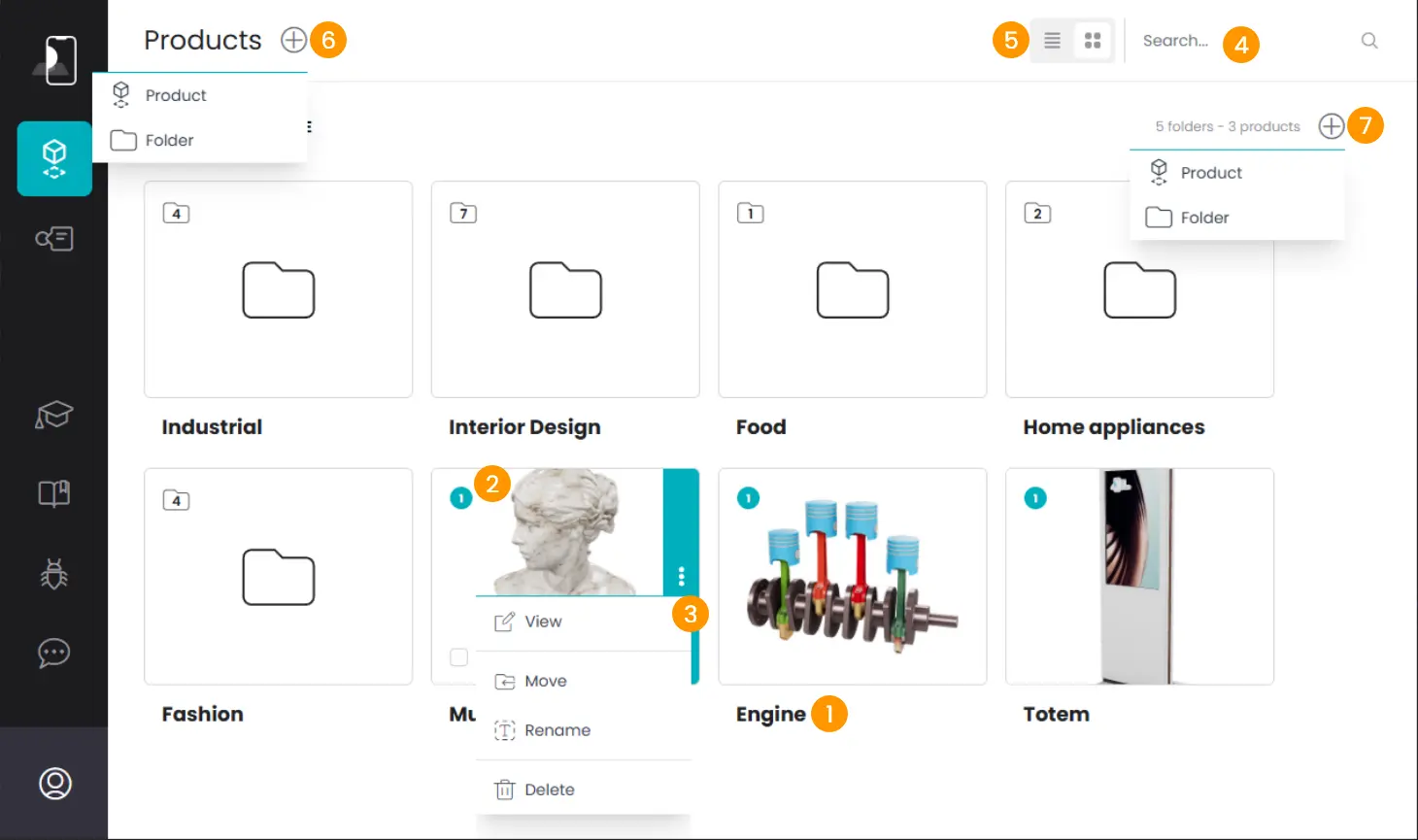Click the card-tag icon below Products cube
The image size is (1418, 840).
pos(54,239)
